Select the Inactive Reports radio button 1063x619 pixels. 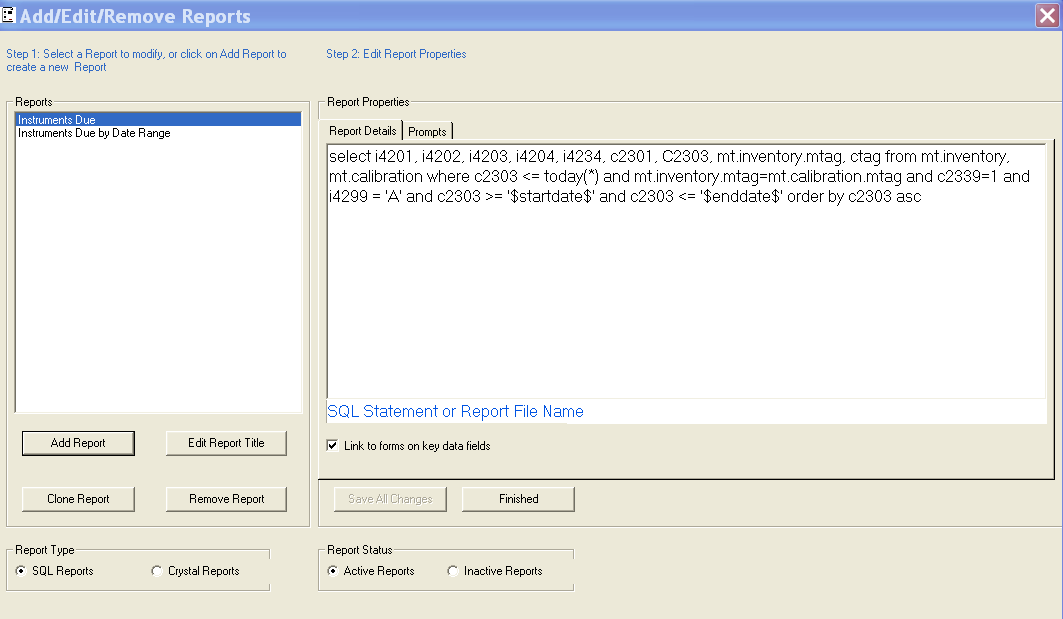[x=453, y=570]
